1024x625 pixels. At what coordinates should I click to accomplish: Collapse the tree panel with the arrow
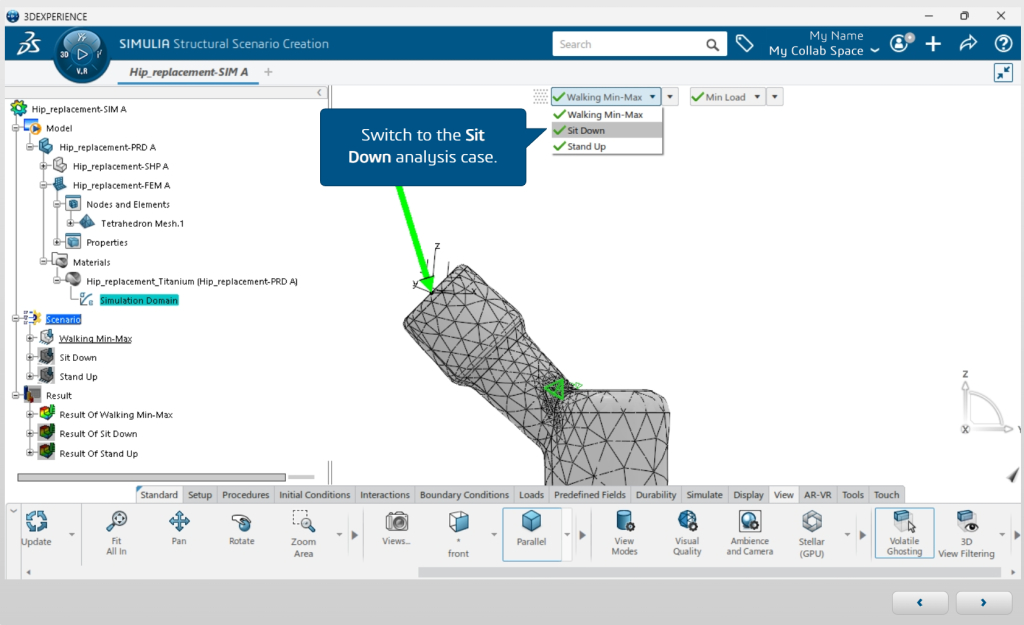click(x=319, y=93)
